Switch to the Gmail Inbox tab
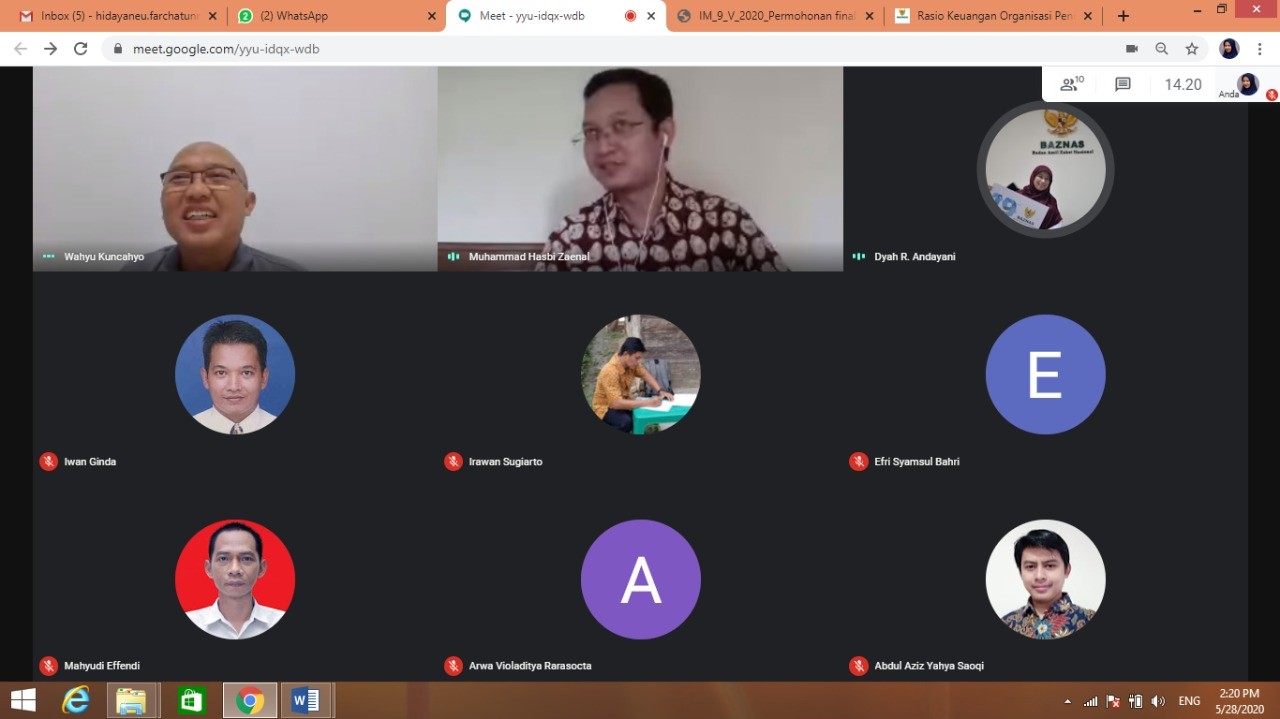This screenshot has width=1280, height=719. (x=115, y=16)
